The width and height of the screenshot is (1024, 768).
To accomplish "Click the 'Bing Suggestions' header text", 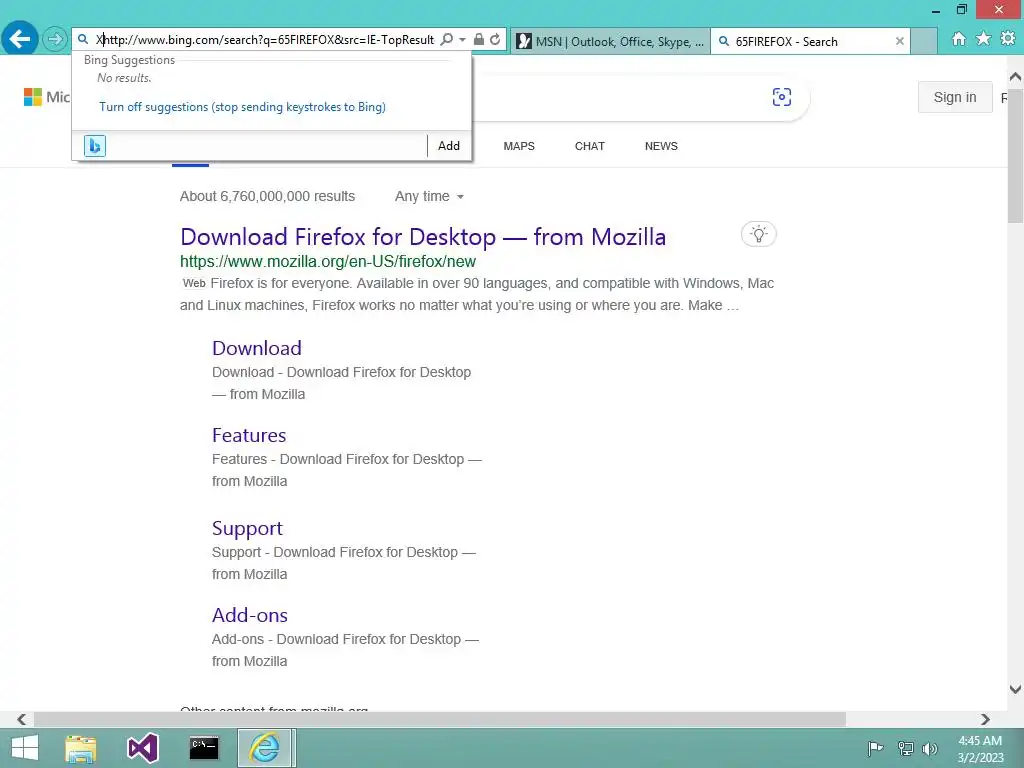I will [129, 60].
